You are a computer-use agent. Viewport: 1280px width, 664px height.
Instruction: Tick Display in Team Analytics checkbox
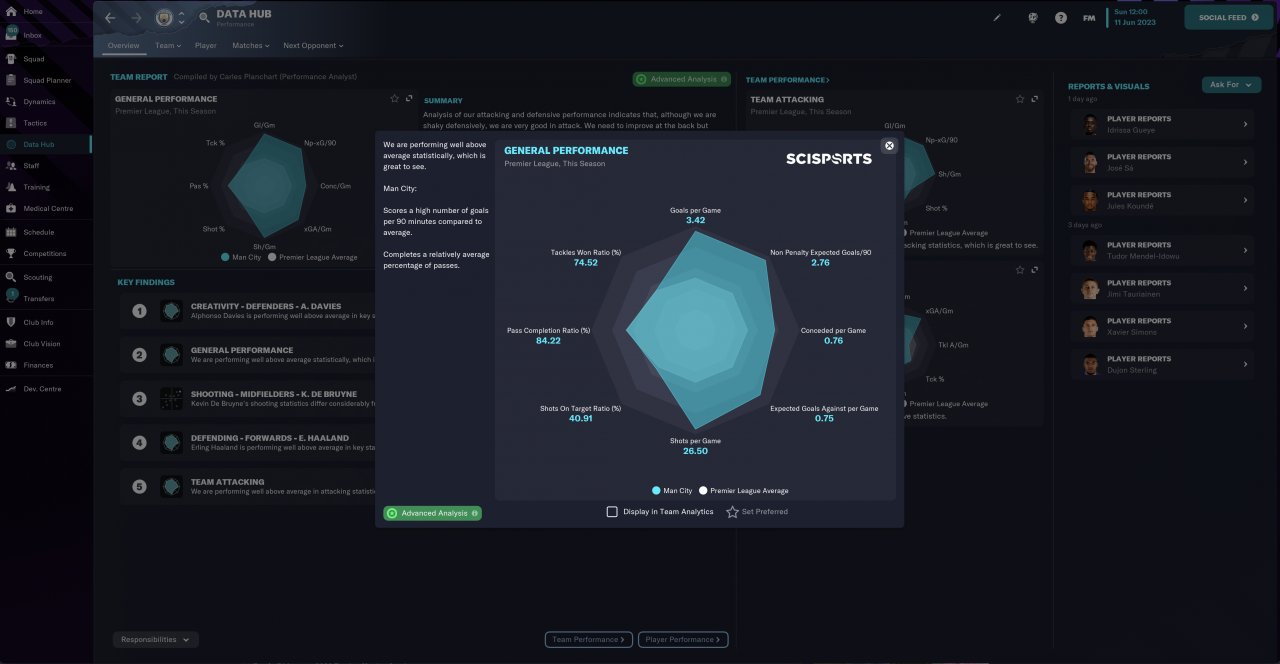(x=612, y=512)
